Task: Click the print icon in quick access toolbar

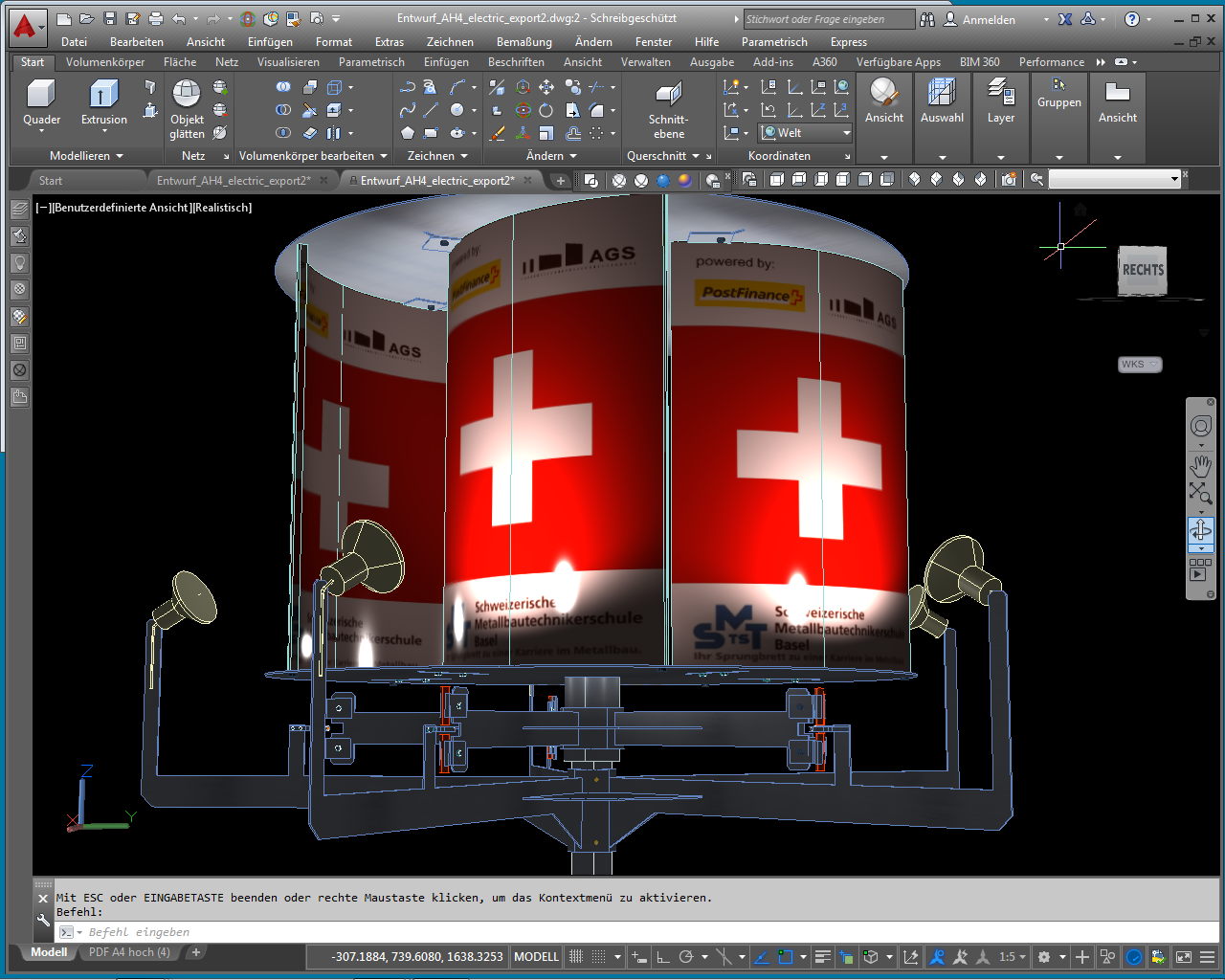Action: point(156,19)
